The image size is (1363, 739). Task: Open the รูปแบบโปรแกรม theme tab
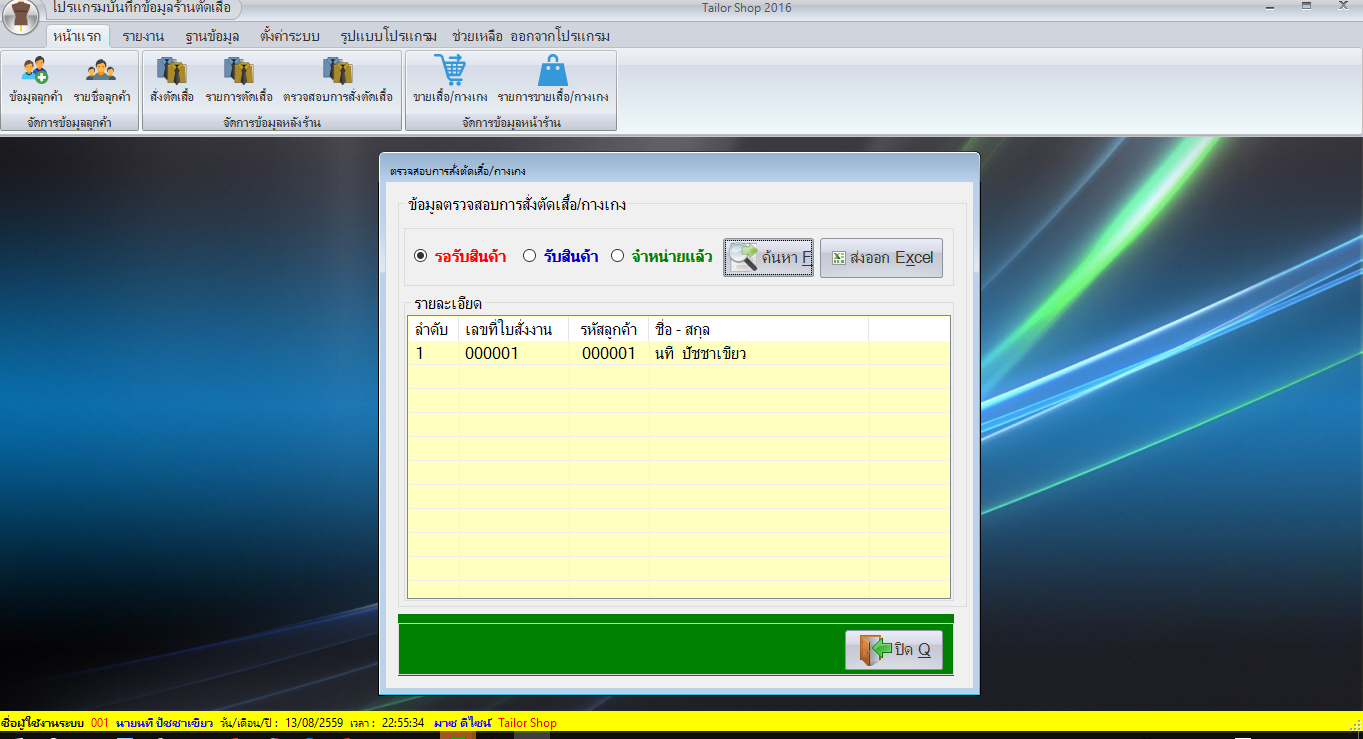[x=388, y=36]
